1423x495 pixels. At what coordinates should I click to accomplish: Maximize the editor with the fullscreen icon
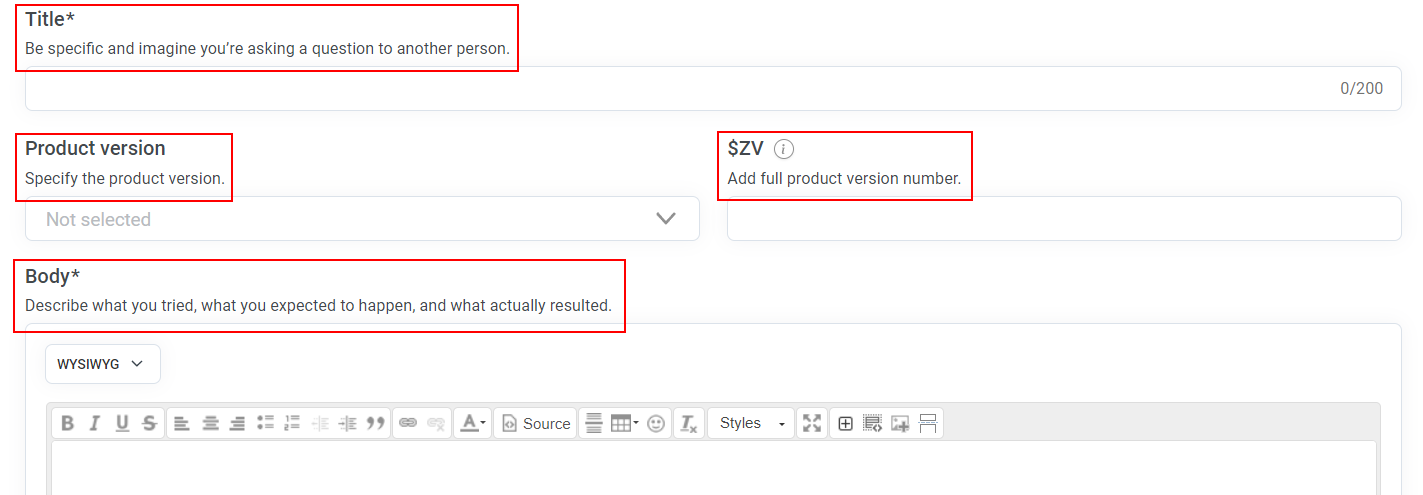pyautogui.click(x=812, y=424)
